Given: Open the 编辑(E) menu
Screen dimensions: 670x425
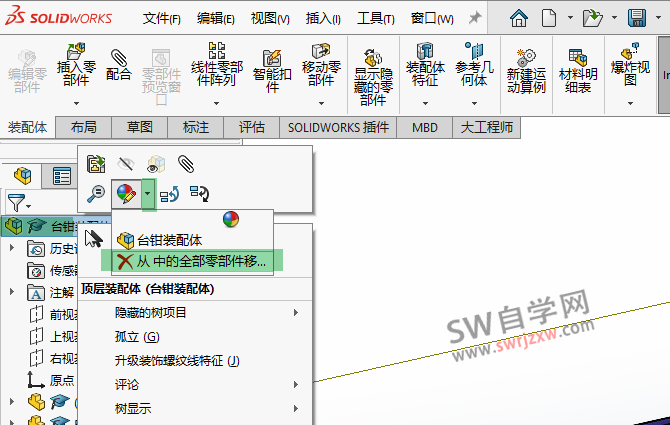Looking at the screenshot, I should point(216,18).
